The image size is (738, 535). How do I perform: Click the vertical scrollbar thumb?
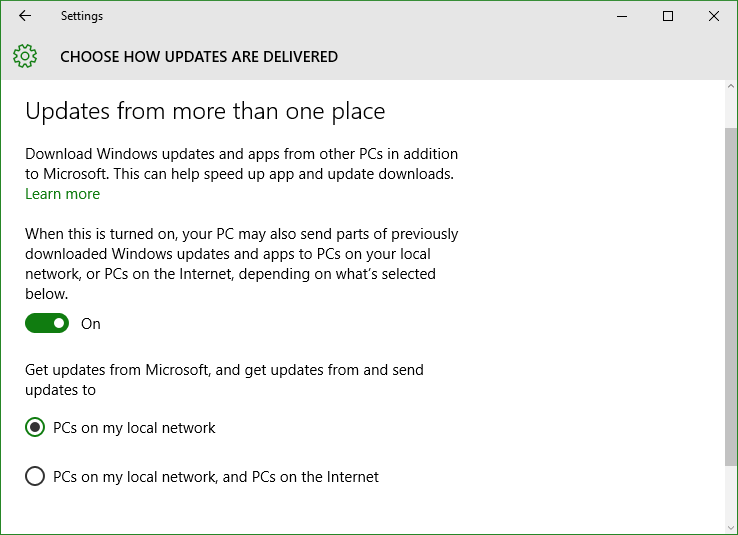pyautogui.click(x=730, y=297)
